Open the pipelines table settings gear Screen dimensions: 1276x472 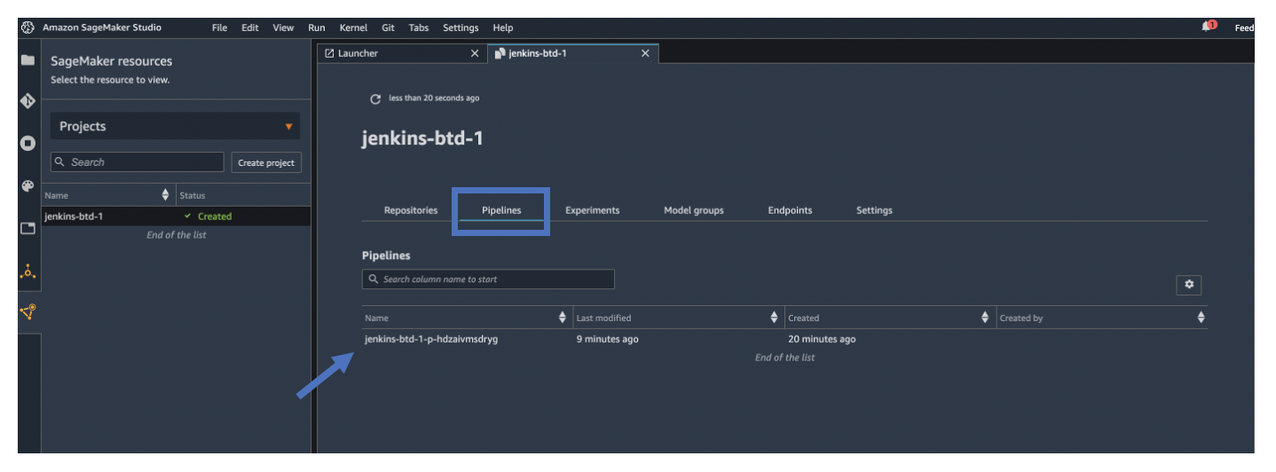click(1188, 285)
